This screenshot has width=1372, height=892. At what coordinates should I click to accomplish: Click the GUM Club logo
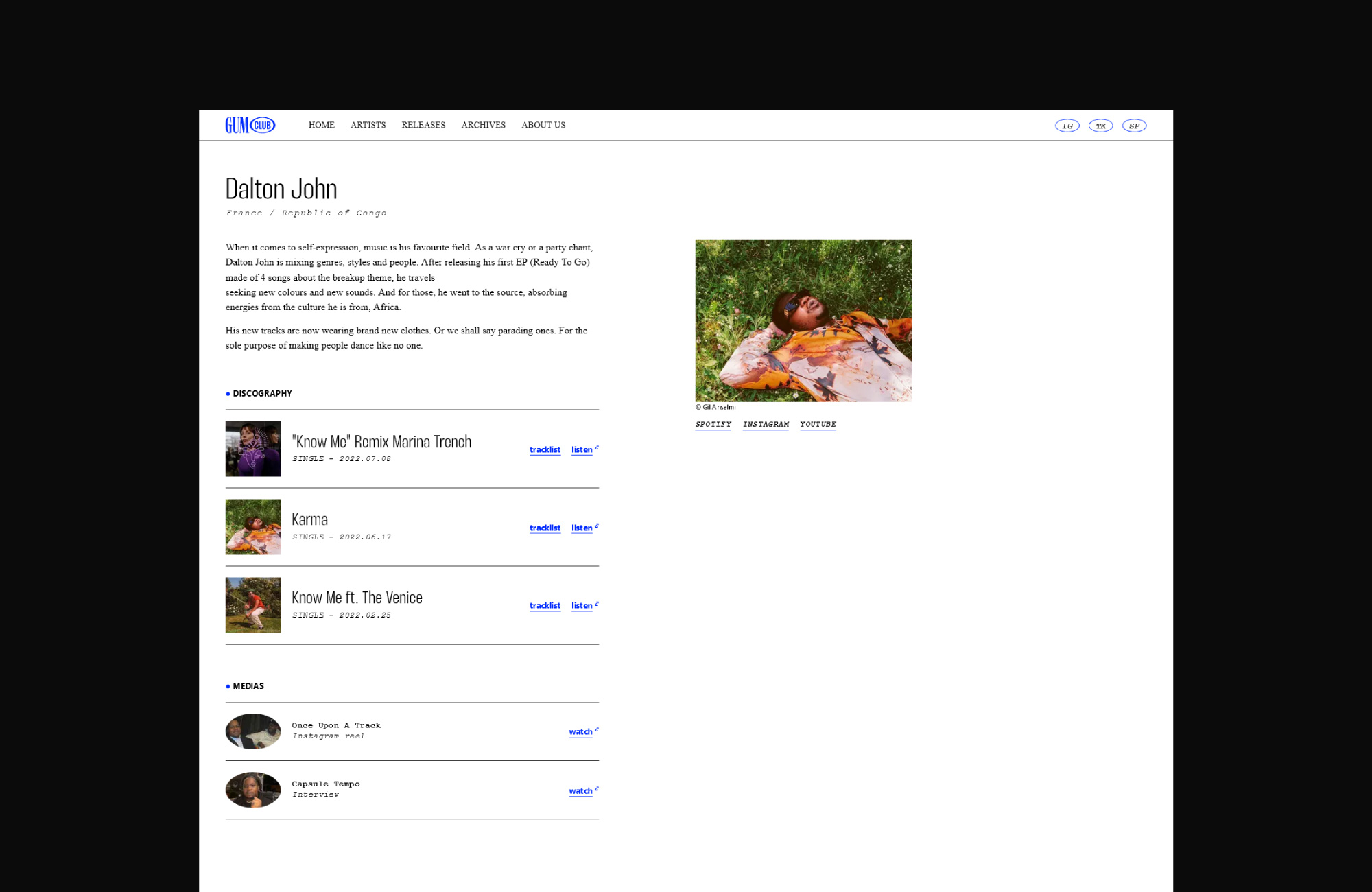(x=250, y=125)
